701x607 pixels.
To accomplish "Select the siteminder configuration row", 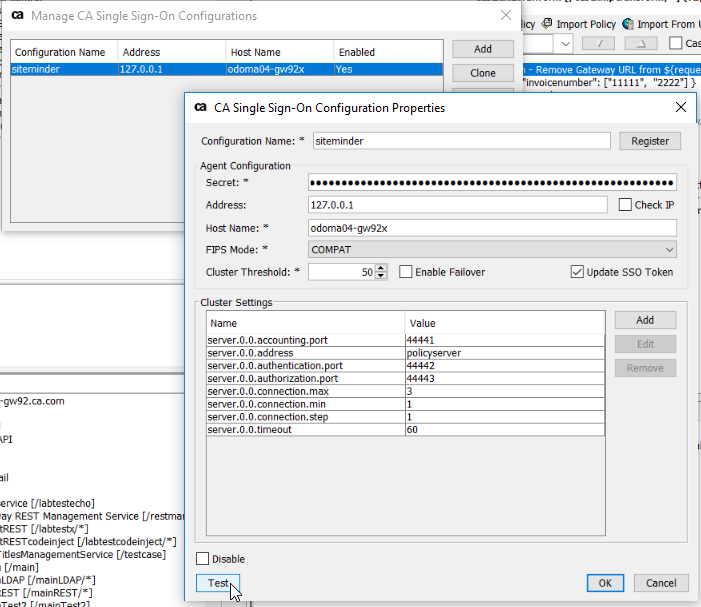I will [x=227, y=69].
